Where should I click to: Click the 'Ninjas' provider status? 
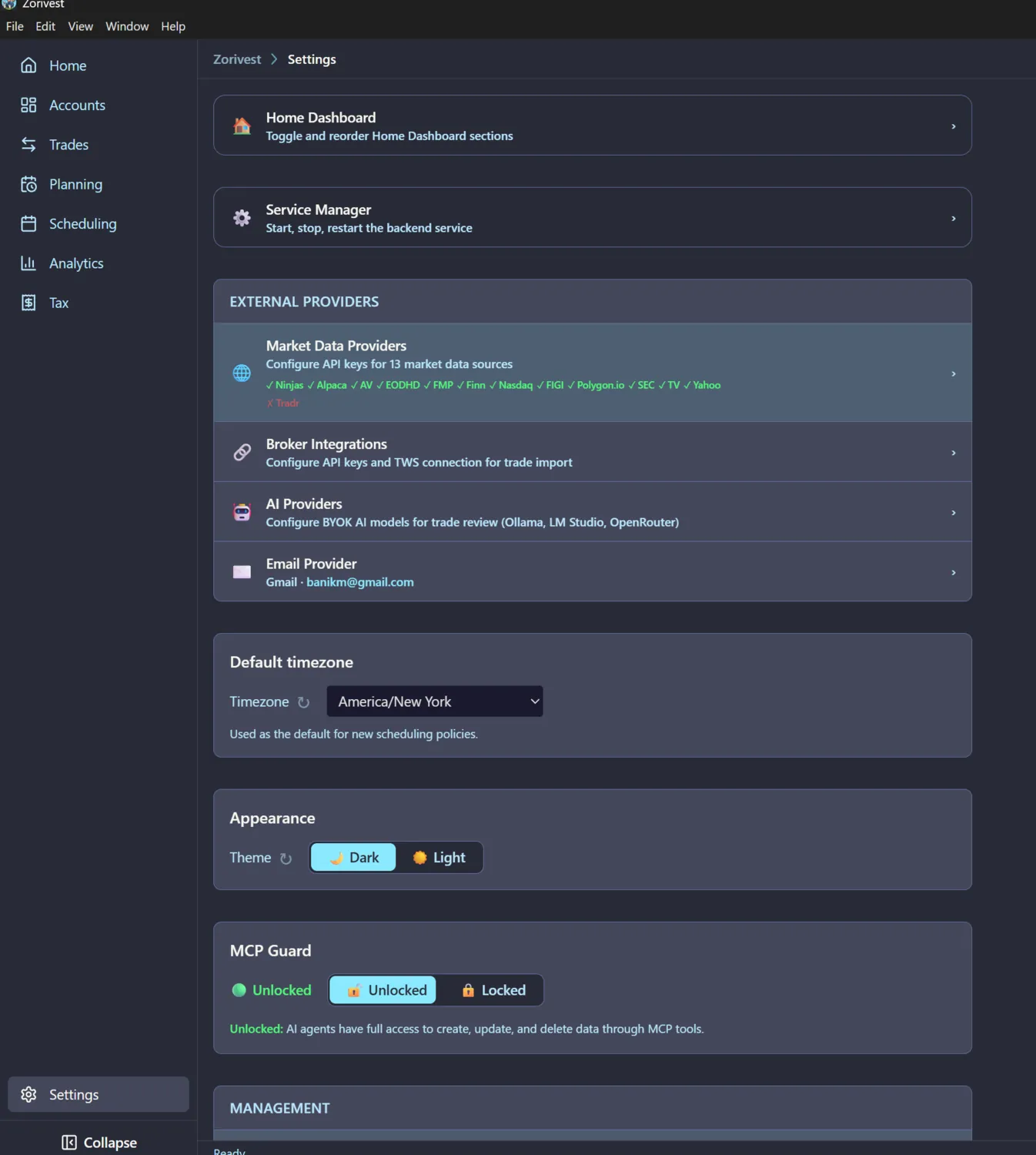(x=285, y=385)
